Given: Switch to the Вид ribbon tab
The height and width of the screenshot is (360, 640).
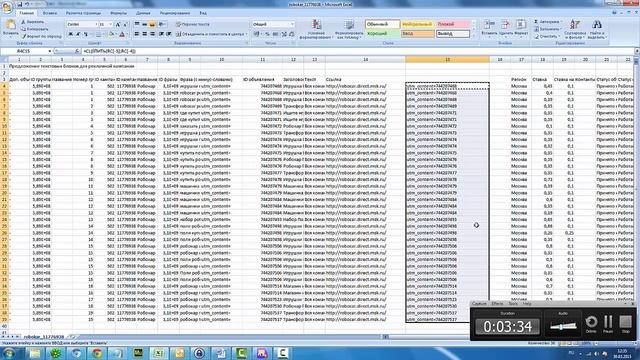Looking at the screenshot, I should (x=203, y=13).
